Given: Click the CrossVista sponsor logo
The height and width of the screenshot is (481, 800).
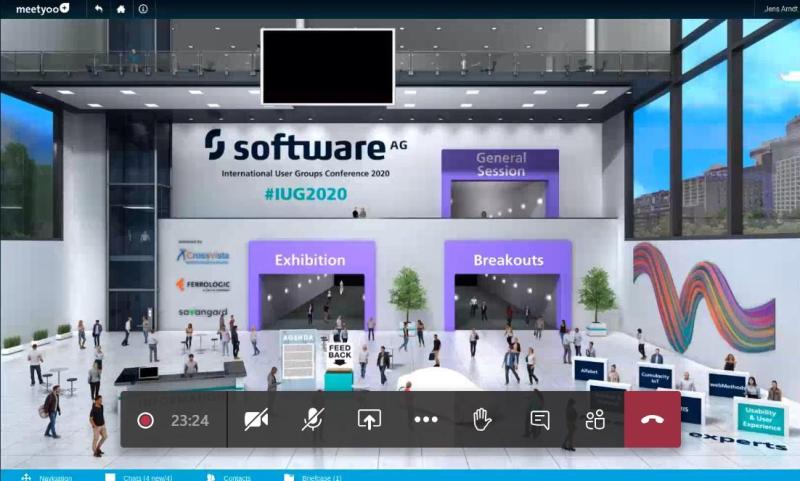Looking at the screenshot, I should tap(203, 256).
